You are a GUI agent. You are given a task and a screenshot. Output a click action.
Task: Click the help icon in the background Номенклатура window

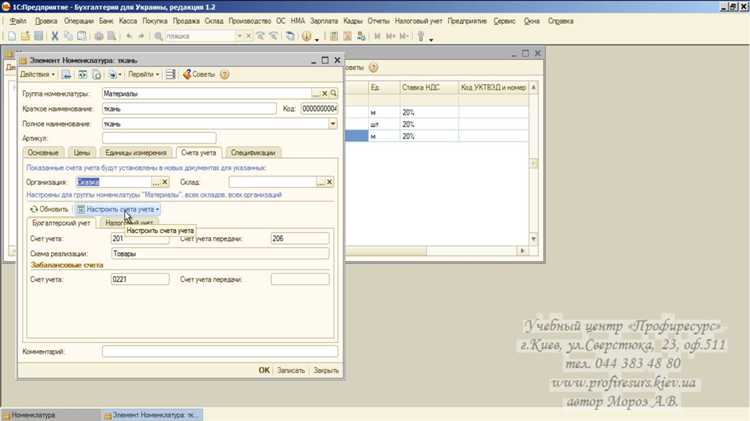pos(374,67)
